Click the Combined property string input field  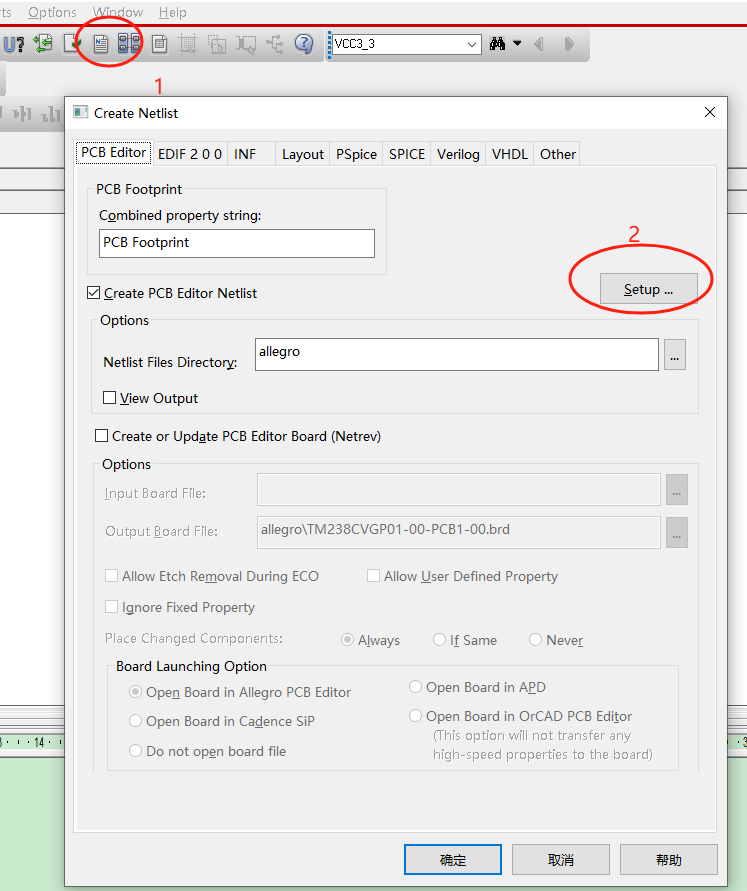click(237, 243)
